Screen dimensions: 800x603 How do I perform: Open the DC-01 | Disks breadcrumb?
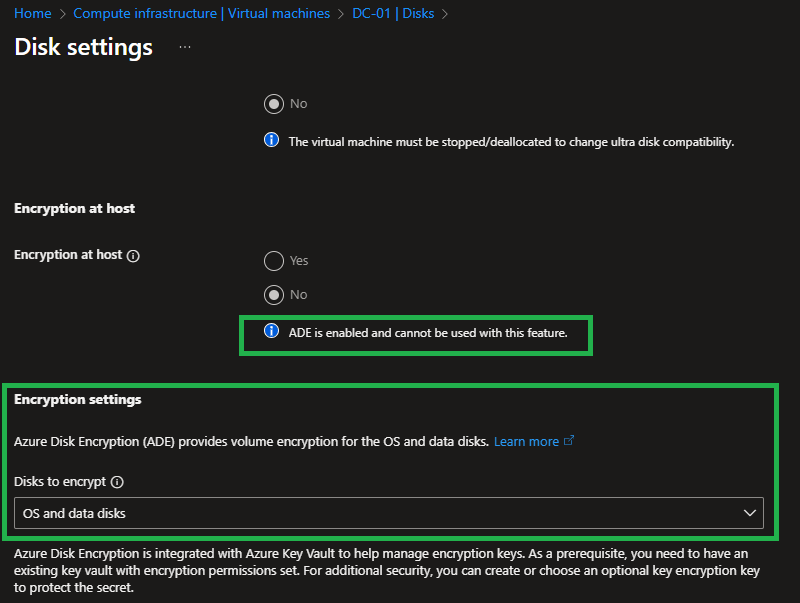(x=393, y=14)
